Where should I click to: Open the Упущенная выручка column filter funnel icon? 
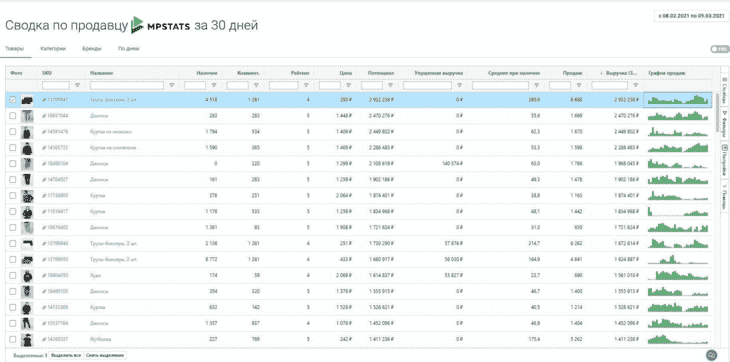point(460,86)
